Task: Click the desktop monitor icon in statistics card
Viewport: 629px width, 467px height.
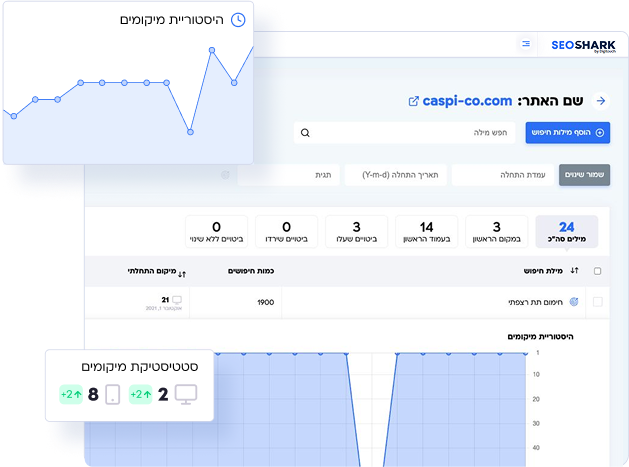Action: pyautogui.click(x=186, y=394)
